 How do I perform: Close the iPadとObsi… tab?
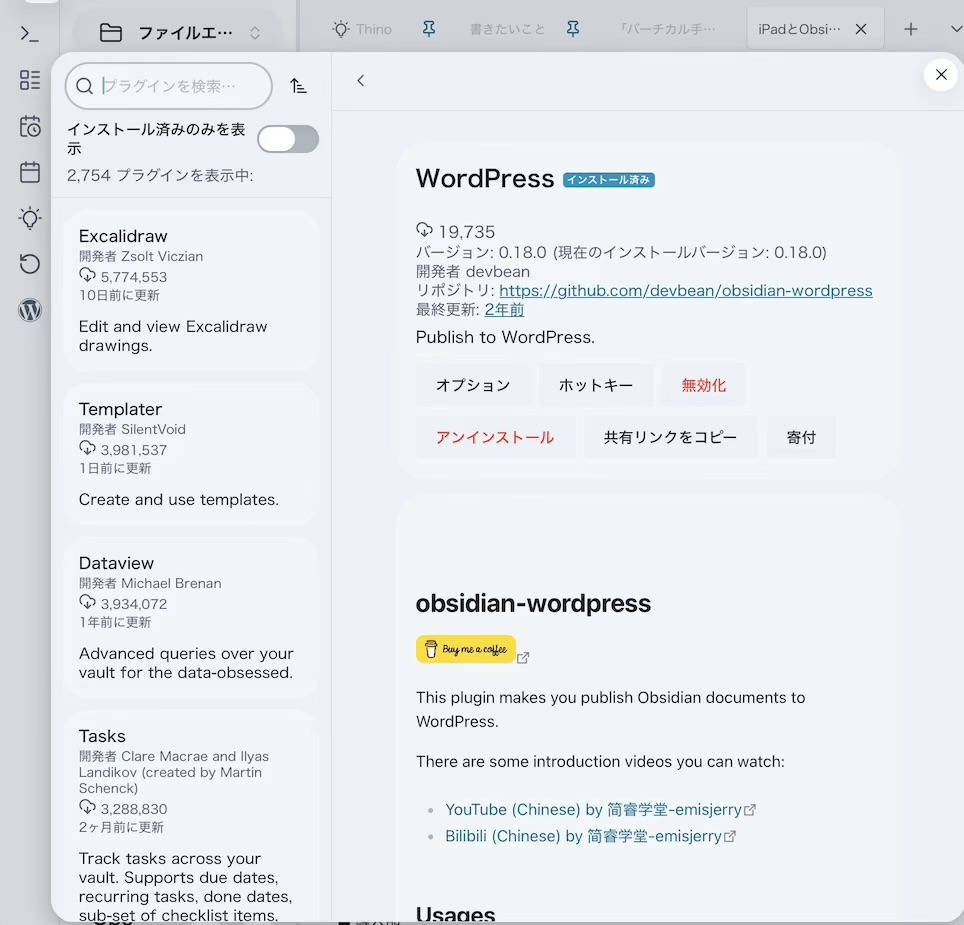861,29
